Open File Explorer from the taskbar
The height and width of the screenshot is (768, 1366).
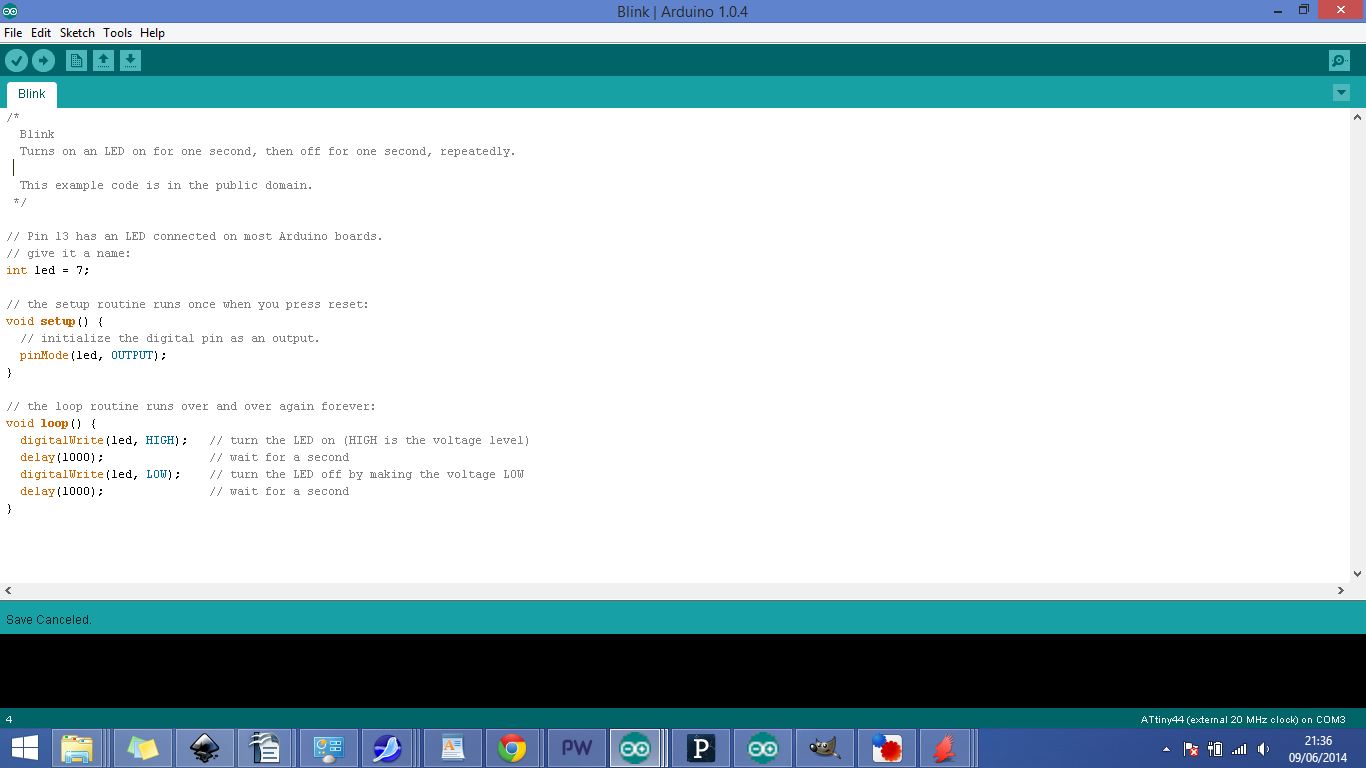(77, 748)
